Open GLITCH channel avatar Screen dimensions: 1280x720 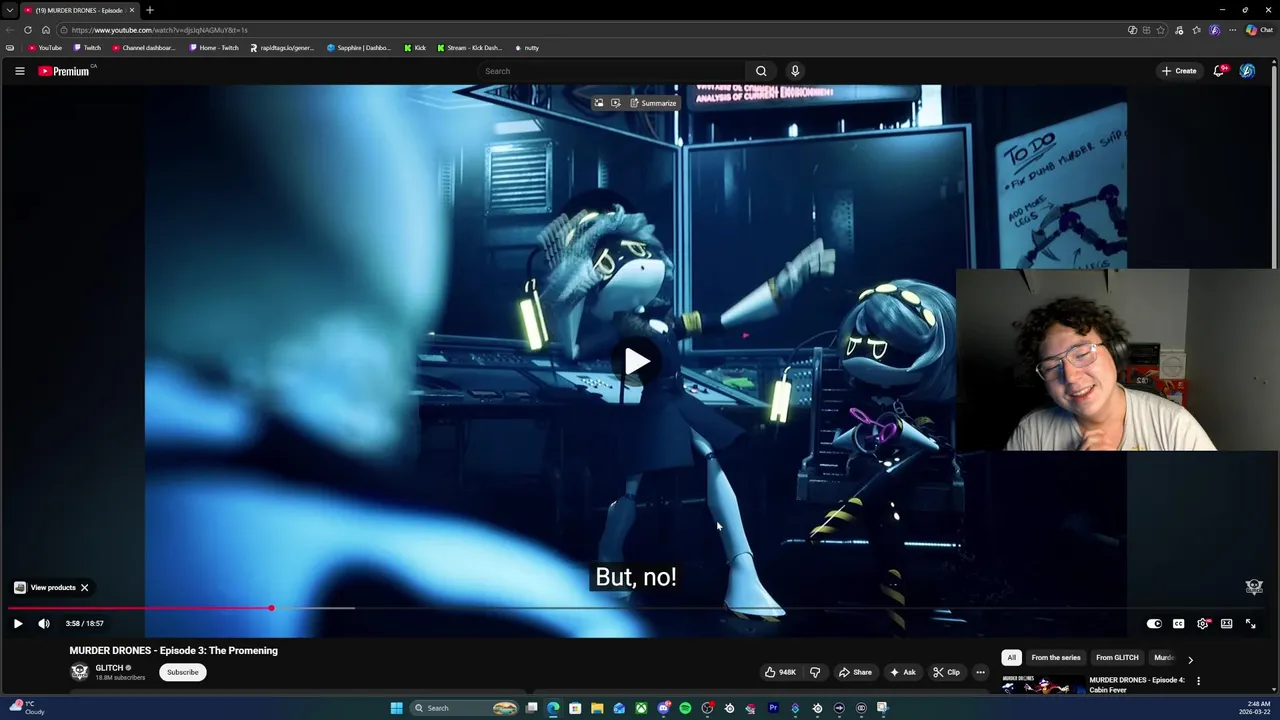79,672
